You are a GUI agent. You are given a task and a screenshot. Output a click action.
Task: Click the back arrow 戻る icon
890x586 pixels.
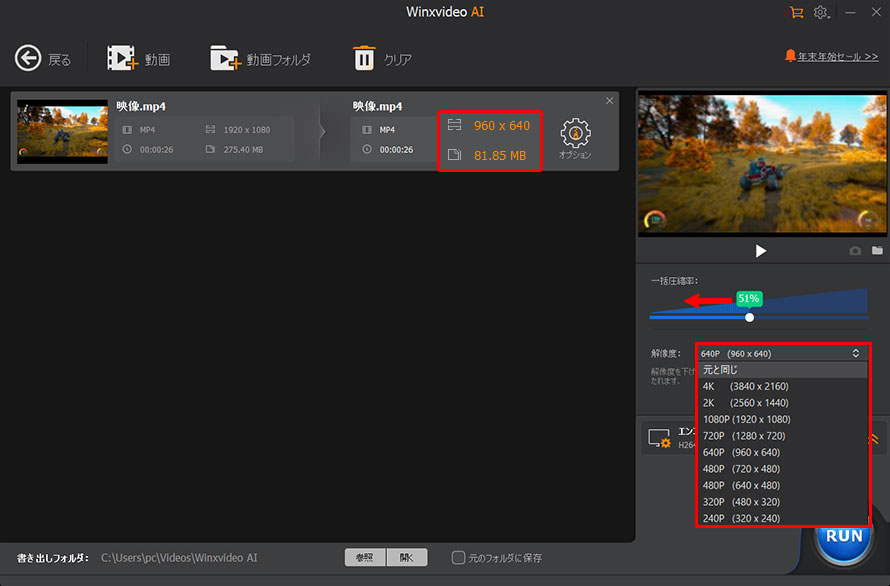[x=28, y=59]
